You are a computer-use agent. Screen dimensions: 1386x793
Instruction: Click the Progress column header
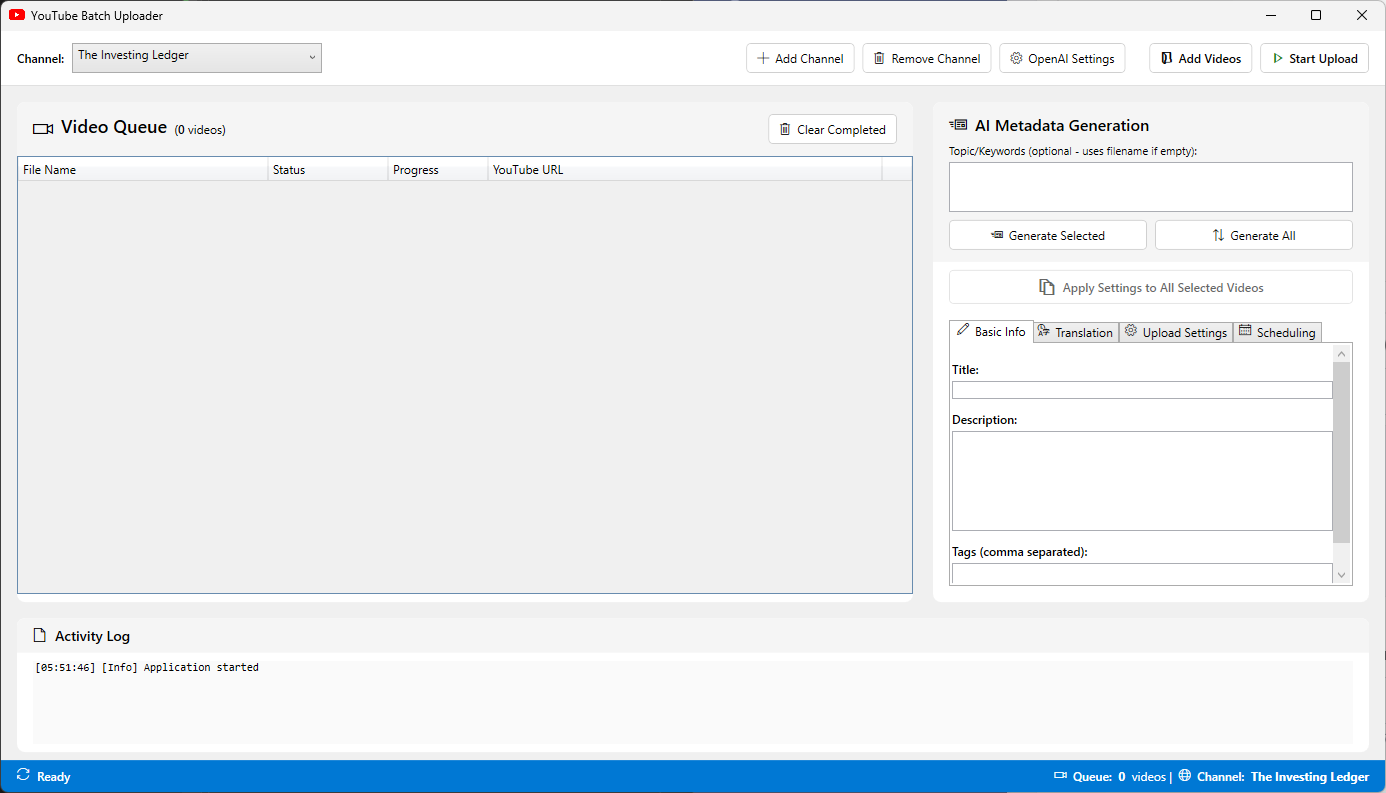point(438,169)
